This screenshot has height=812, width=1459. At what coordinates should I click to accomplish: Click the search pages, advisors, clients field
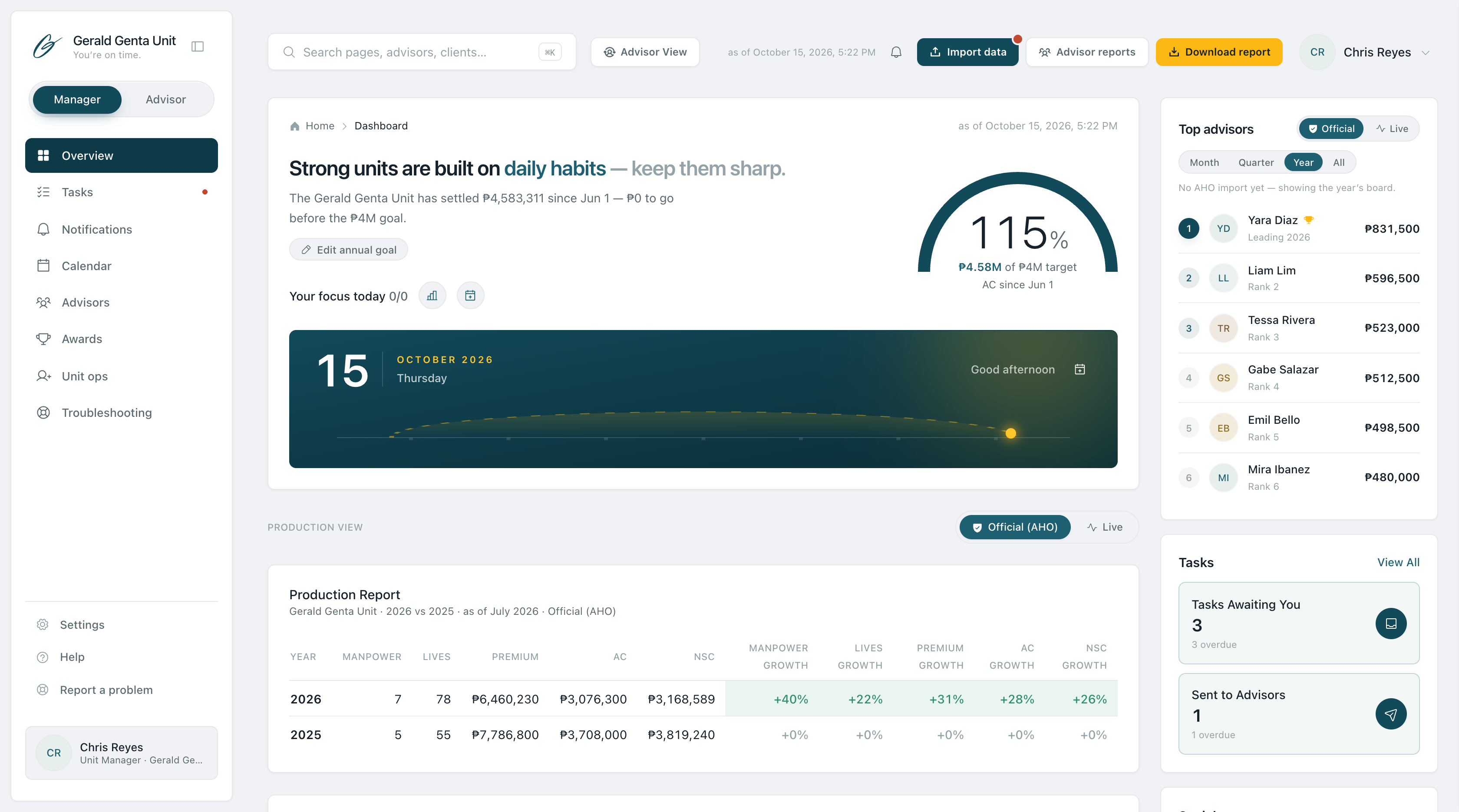pos(422,52)
